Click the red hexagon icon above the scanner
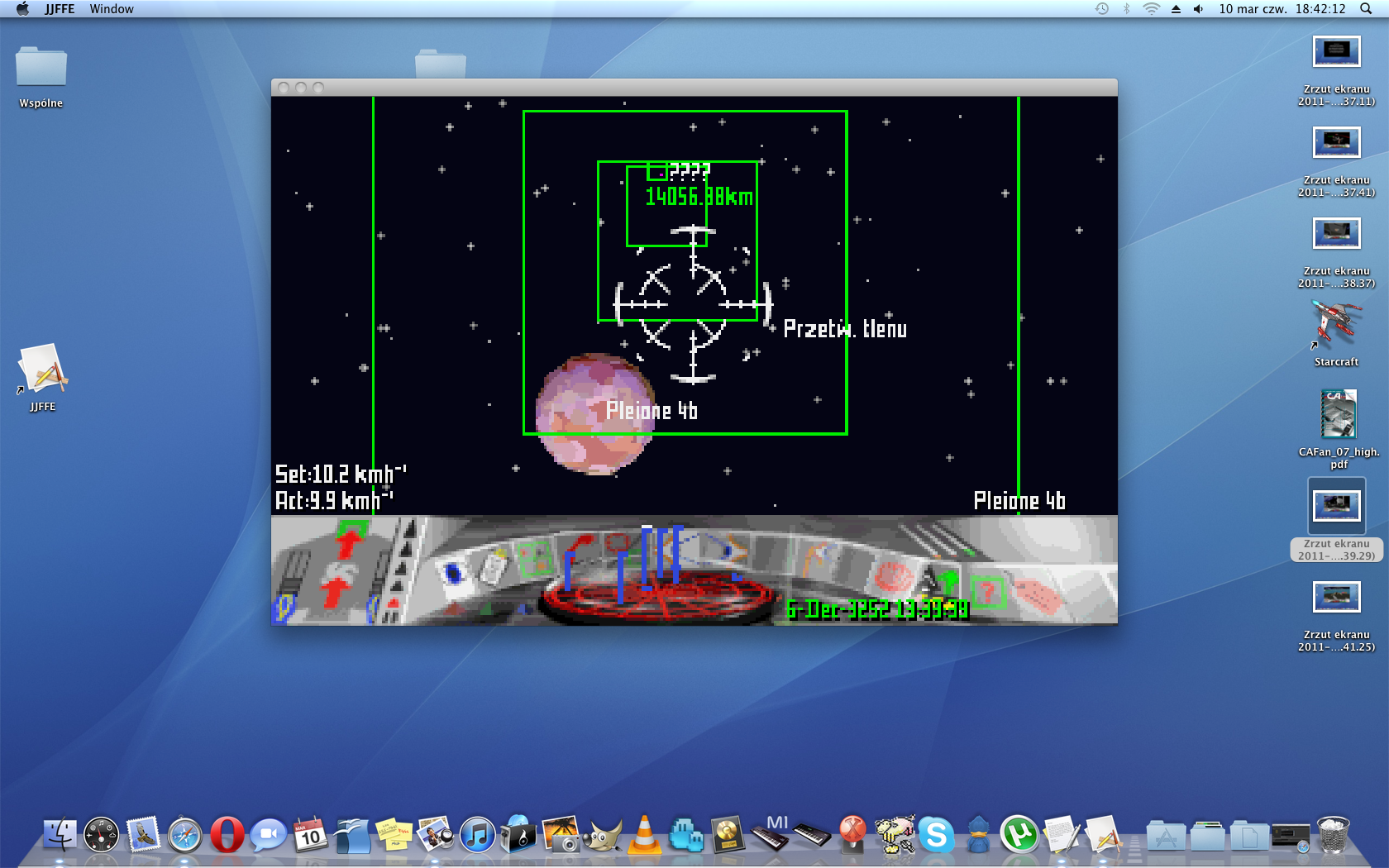Image resolution: width=1389 pixels, height=868 pixels. coord(617,543)
